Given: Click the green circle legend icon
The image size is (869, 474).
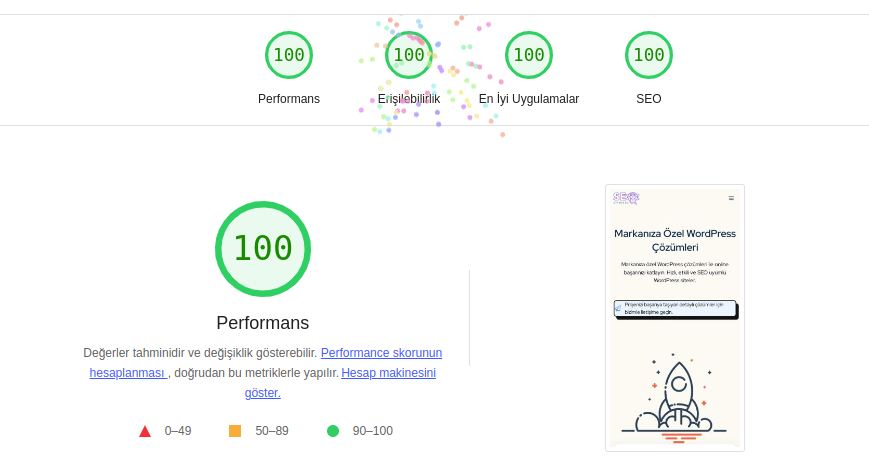Looking at the screenshot, I should (x=333, y=431).
